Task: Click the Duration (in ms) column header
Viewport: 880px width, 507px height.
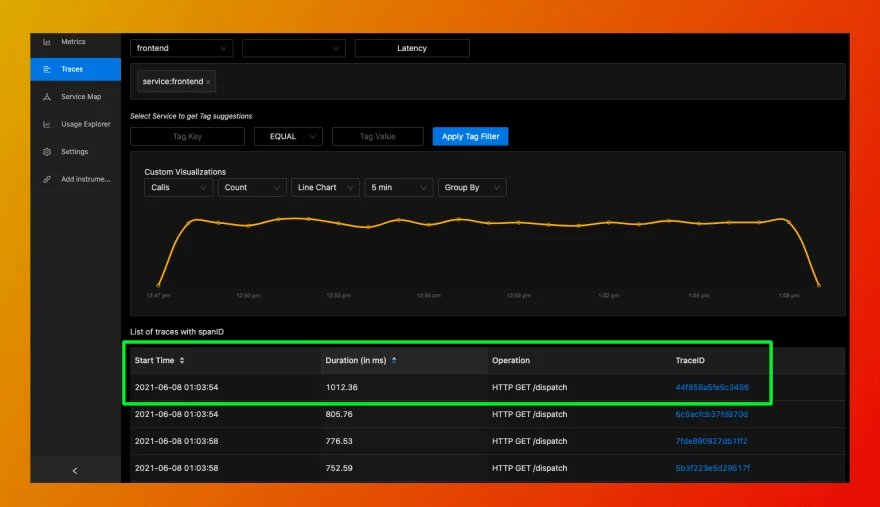Action: (x=356, y=360)
